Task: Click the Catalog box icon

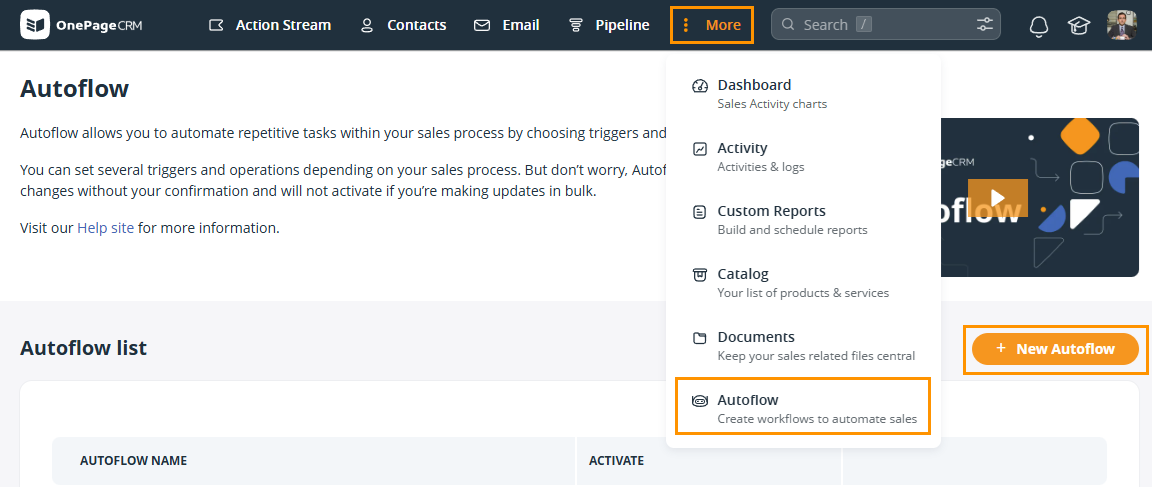Action: tap(700, 275)
